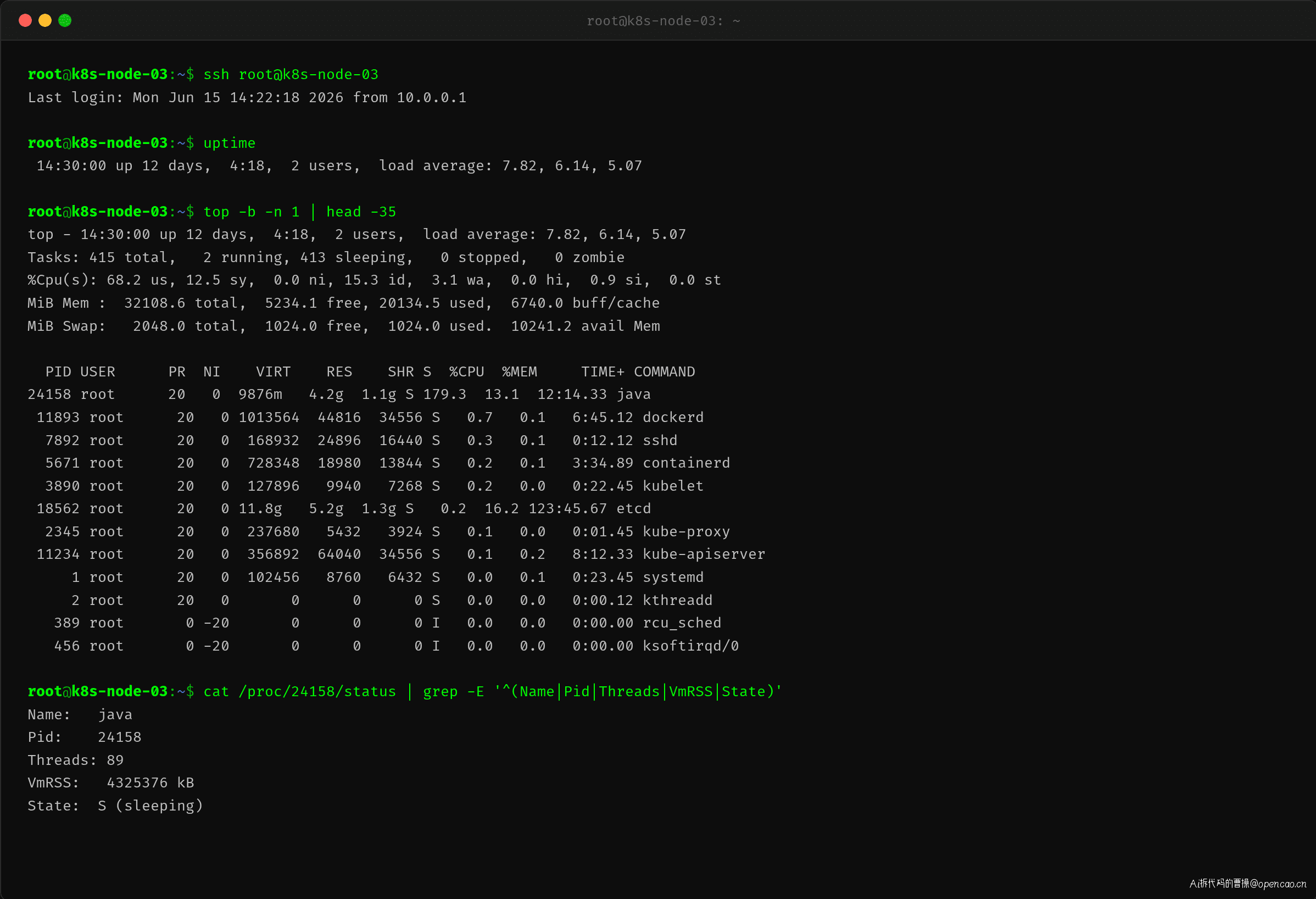The image size is (1316, 899).
Task: Click 123:45.67 TIME+ value for etcd
Action: (x=567, y=509)
